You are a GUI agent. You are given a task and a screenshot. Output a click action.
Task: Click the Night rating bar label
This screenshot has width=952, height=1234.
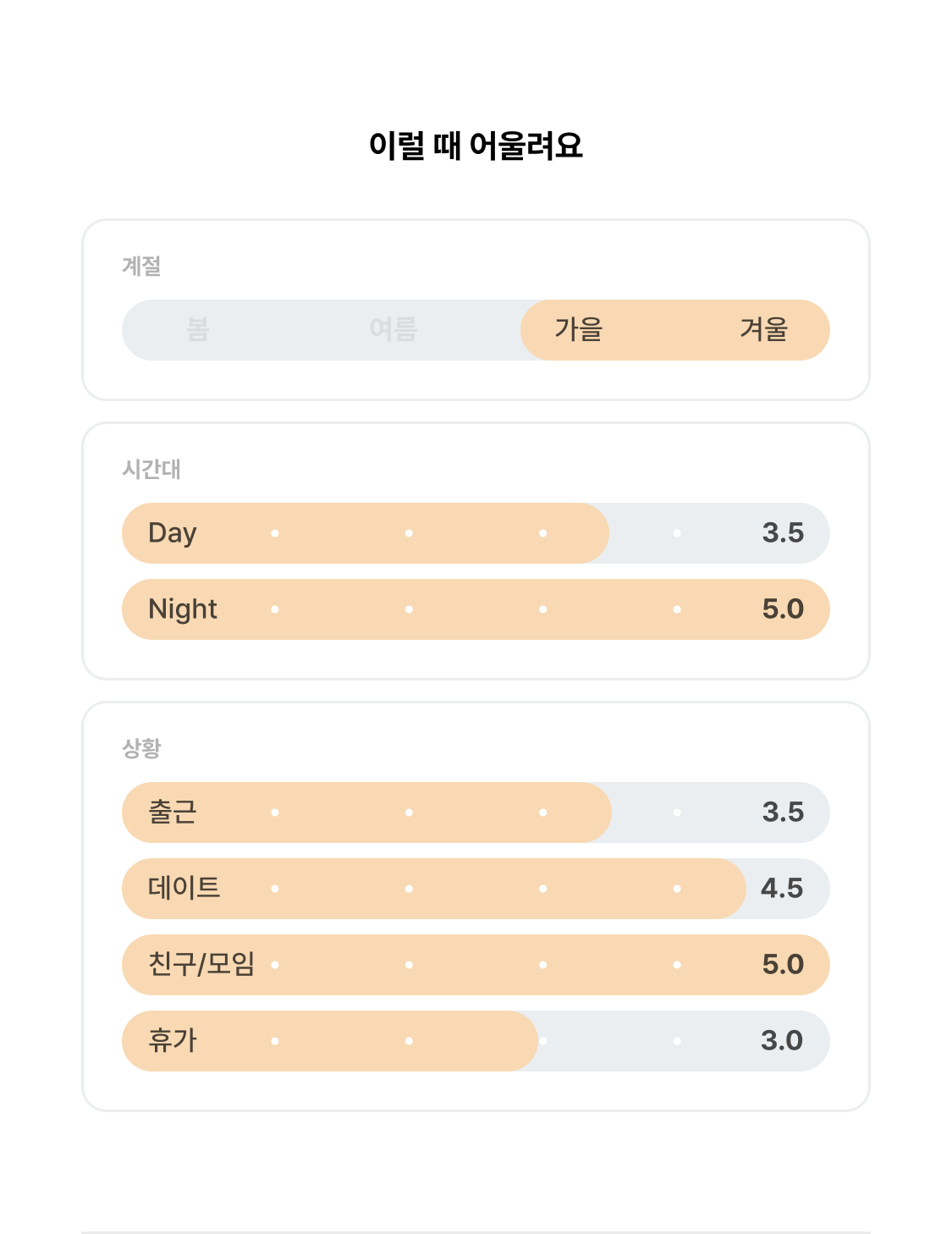[183, 609]
